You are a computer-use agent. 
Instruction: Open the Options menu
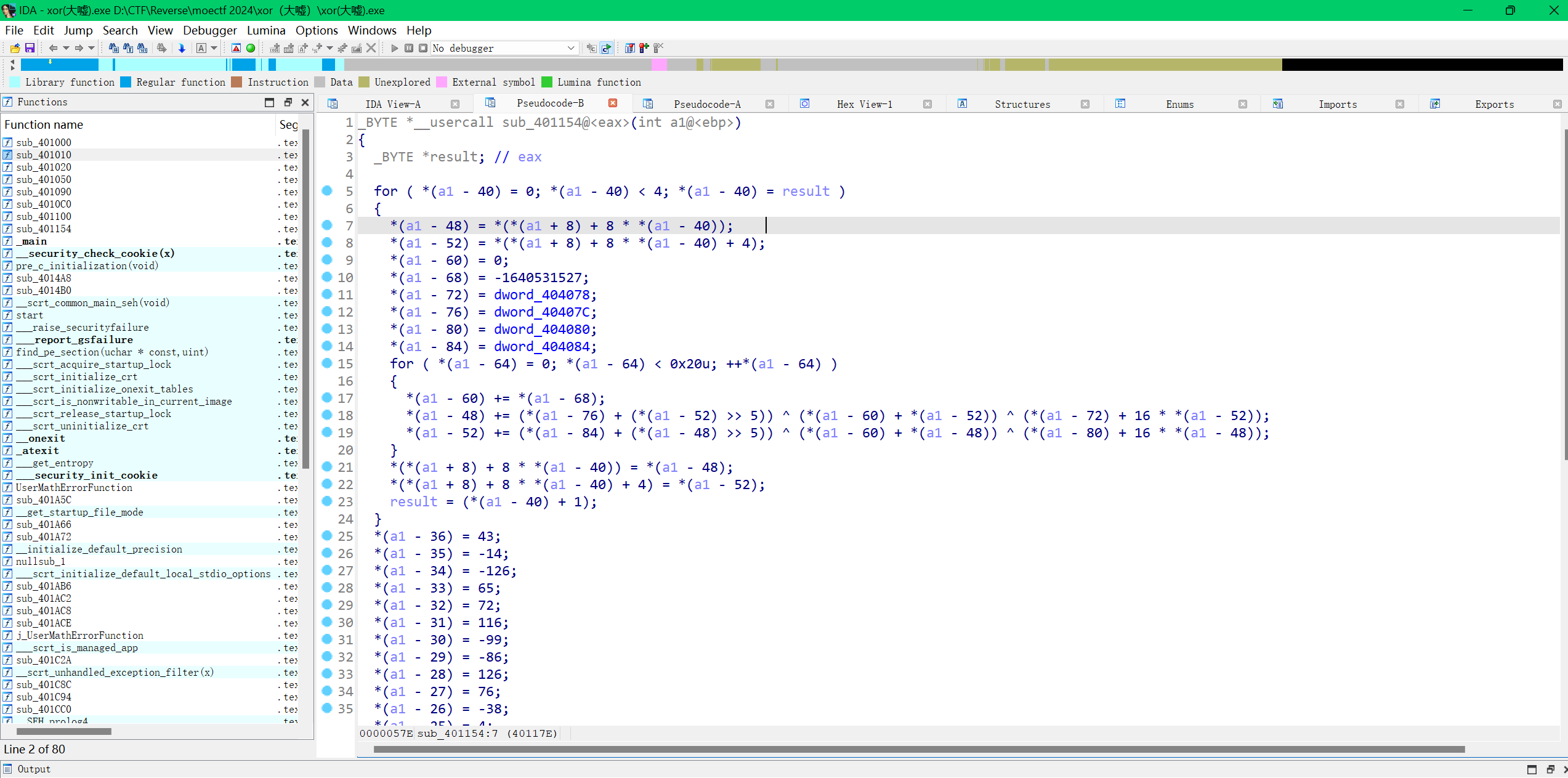pos(317,30)
